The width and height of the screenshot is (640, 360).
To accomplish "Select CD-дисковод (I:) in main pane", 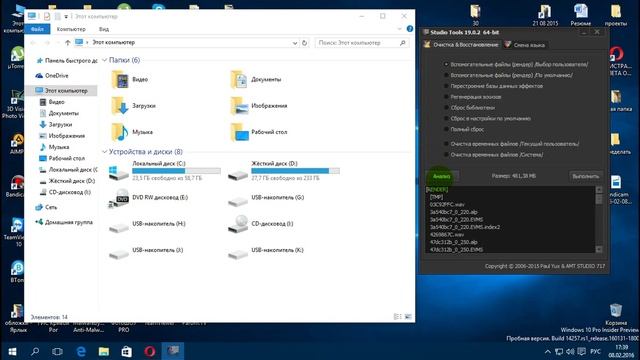I will (261, 224).
